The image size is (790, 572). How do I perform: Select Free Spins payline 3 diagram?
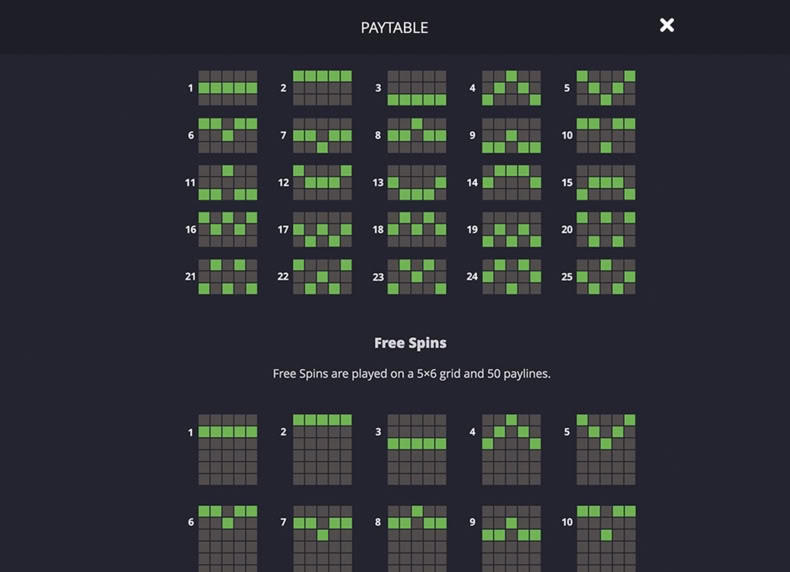(417, 450)
